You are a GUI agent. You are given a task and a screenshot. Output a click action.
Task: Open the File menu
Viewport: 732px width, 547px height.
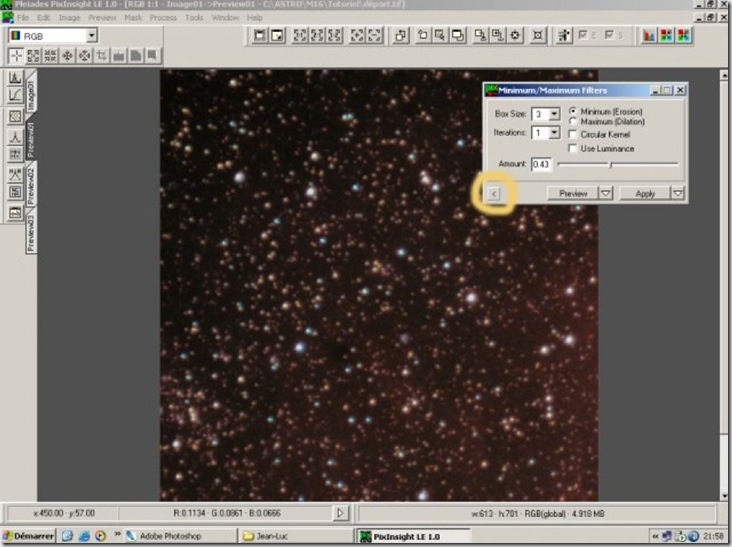click(x=22, y=17)
